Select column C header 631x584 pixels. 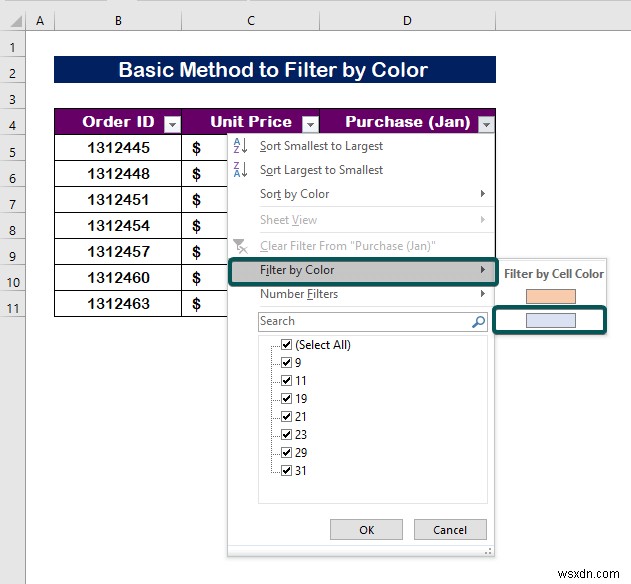(x=250, y=21)
